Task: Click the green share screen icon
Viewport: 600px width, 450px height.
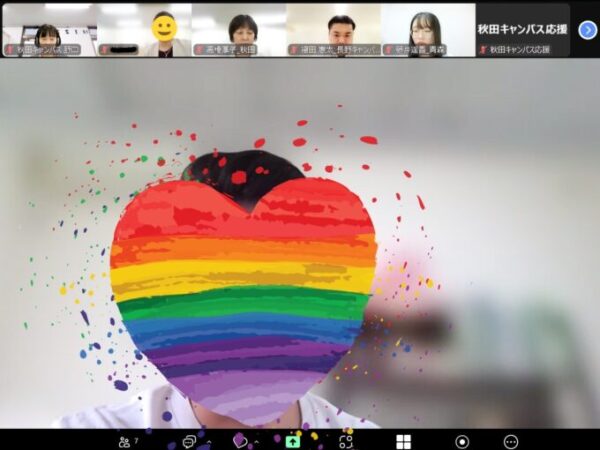Action: click(292, 441)
